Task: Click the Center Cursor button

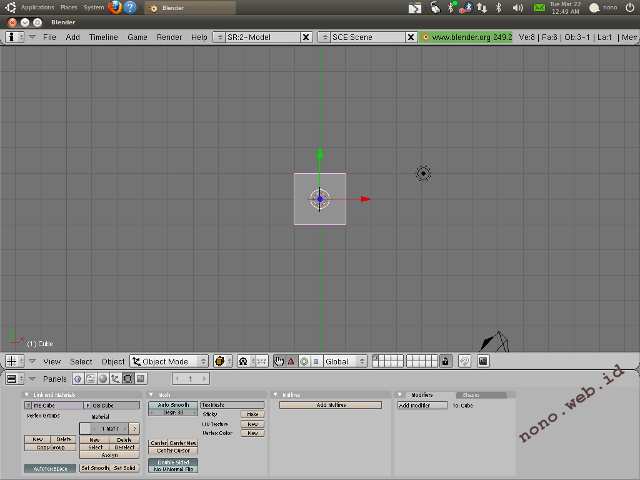Action: 173,451
